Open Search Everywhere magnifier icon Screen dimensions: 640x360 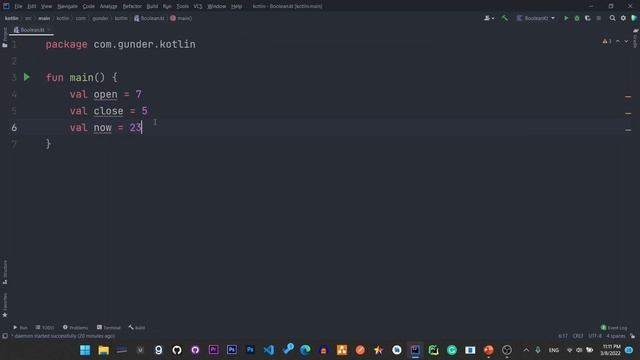612,18
